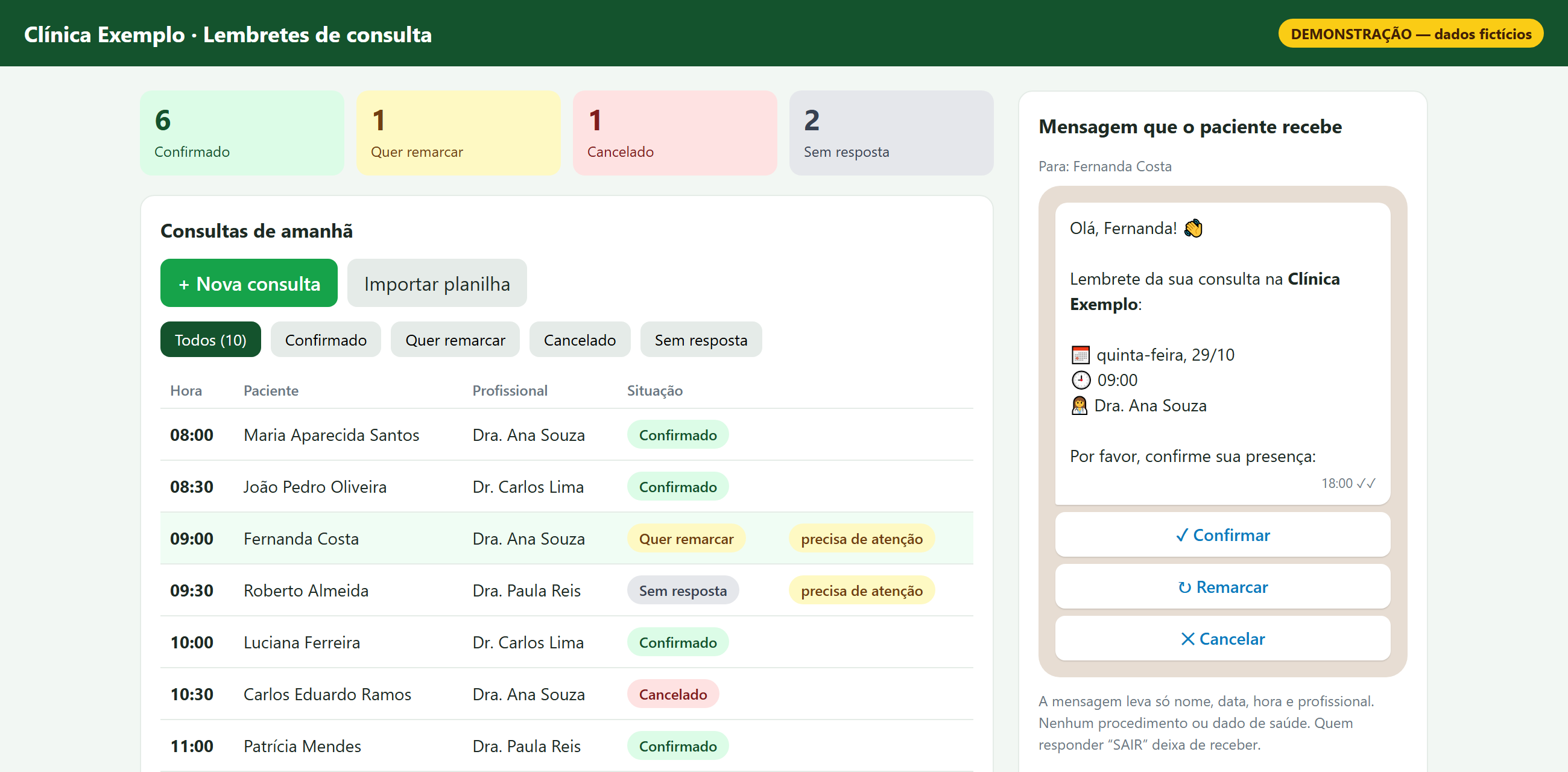
Task: Click Quer remarcar badge for Fernanda Costa
Action: click(x=686, y=538)
